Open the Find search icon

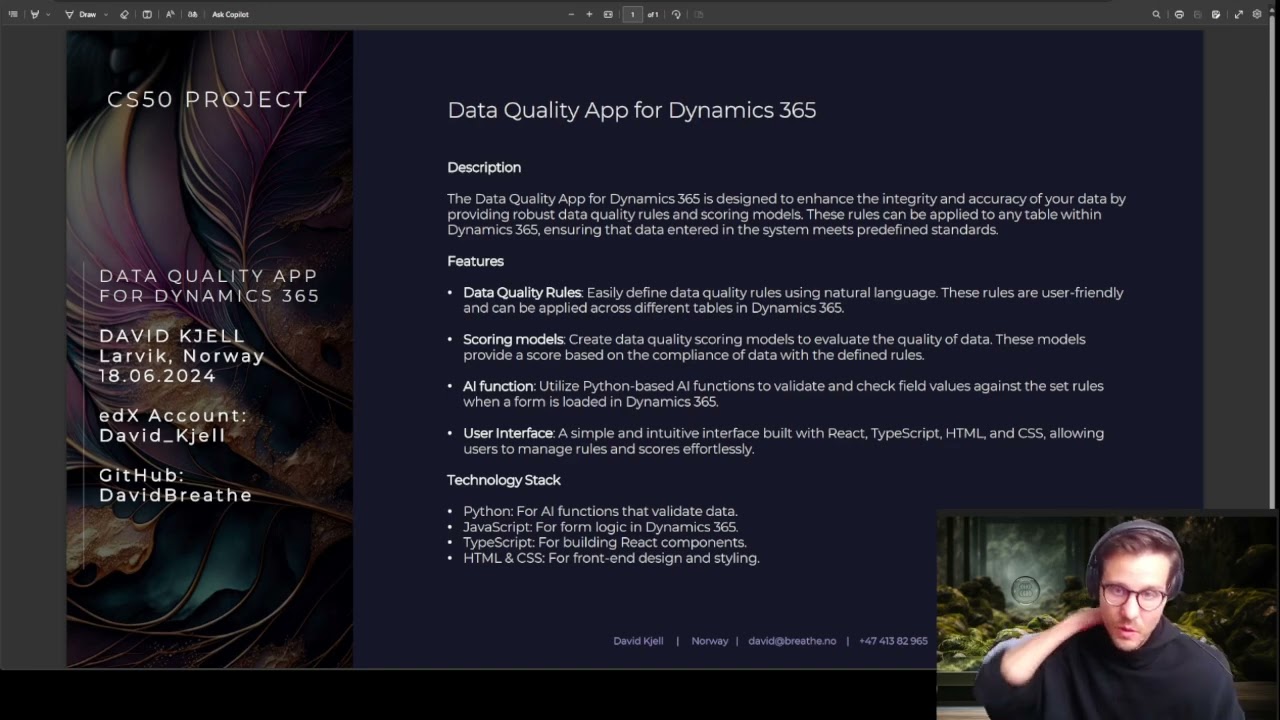1156,14
